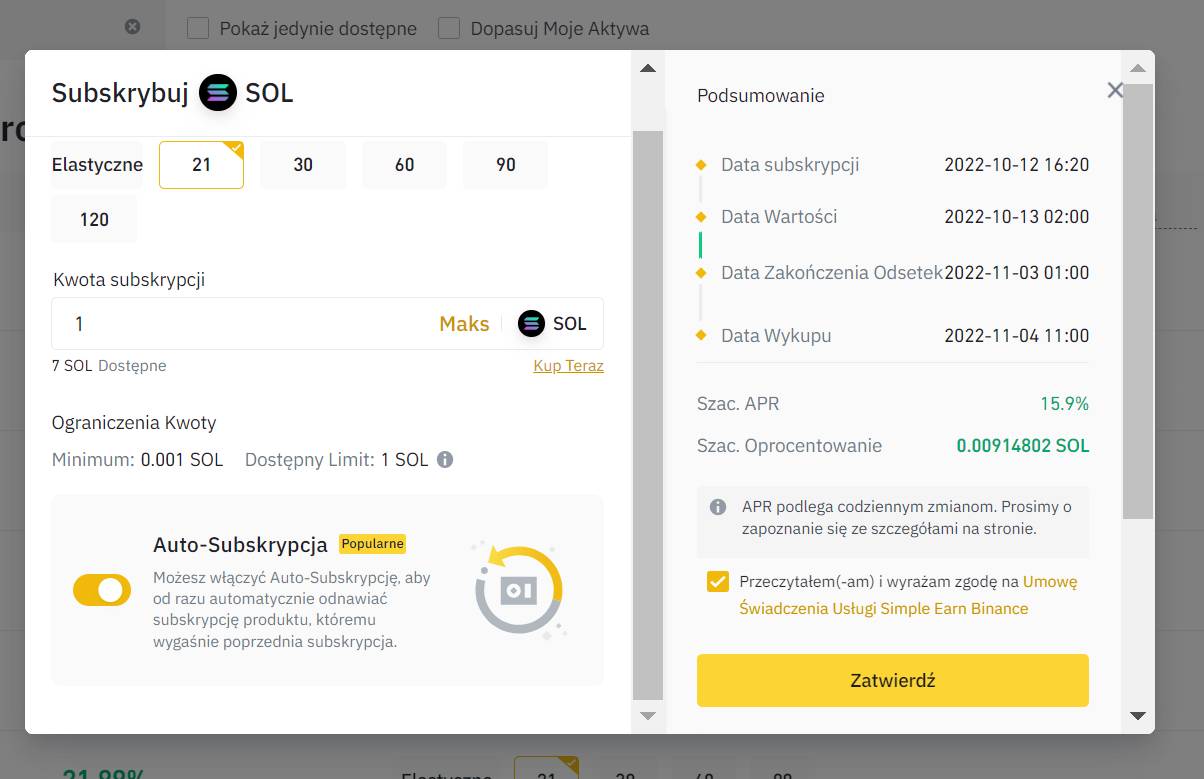Click the Podsumowanie heading

pos(760,96)
